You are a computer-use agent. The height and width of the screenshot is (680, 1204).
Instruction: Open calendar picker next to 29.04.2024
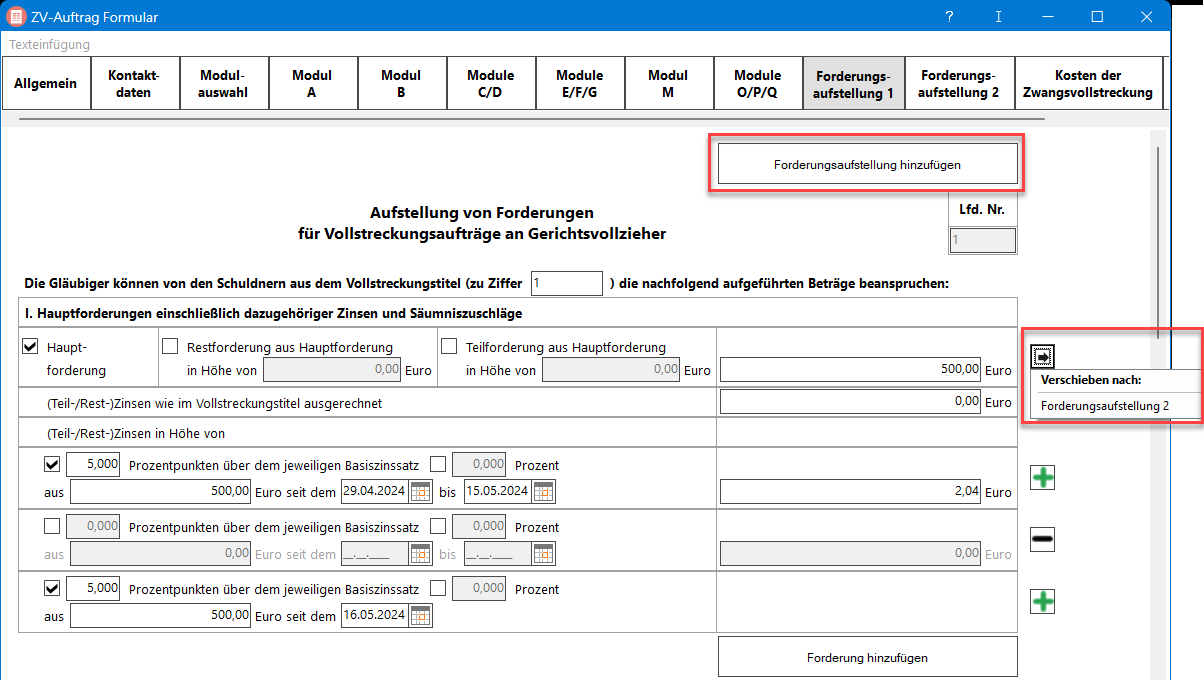420,492
